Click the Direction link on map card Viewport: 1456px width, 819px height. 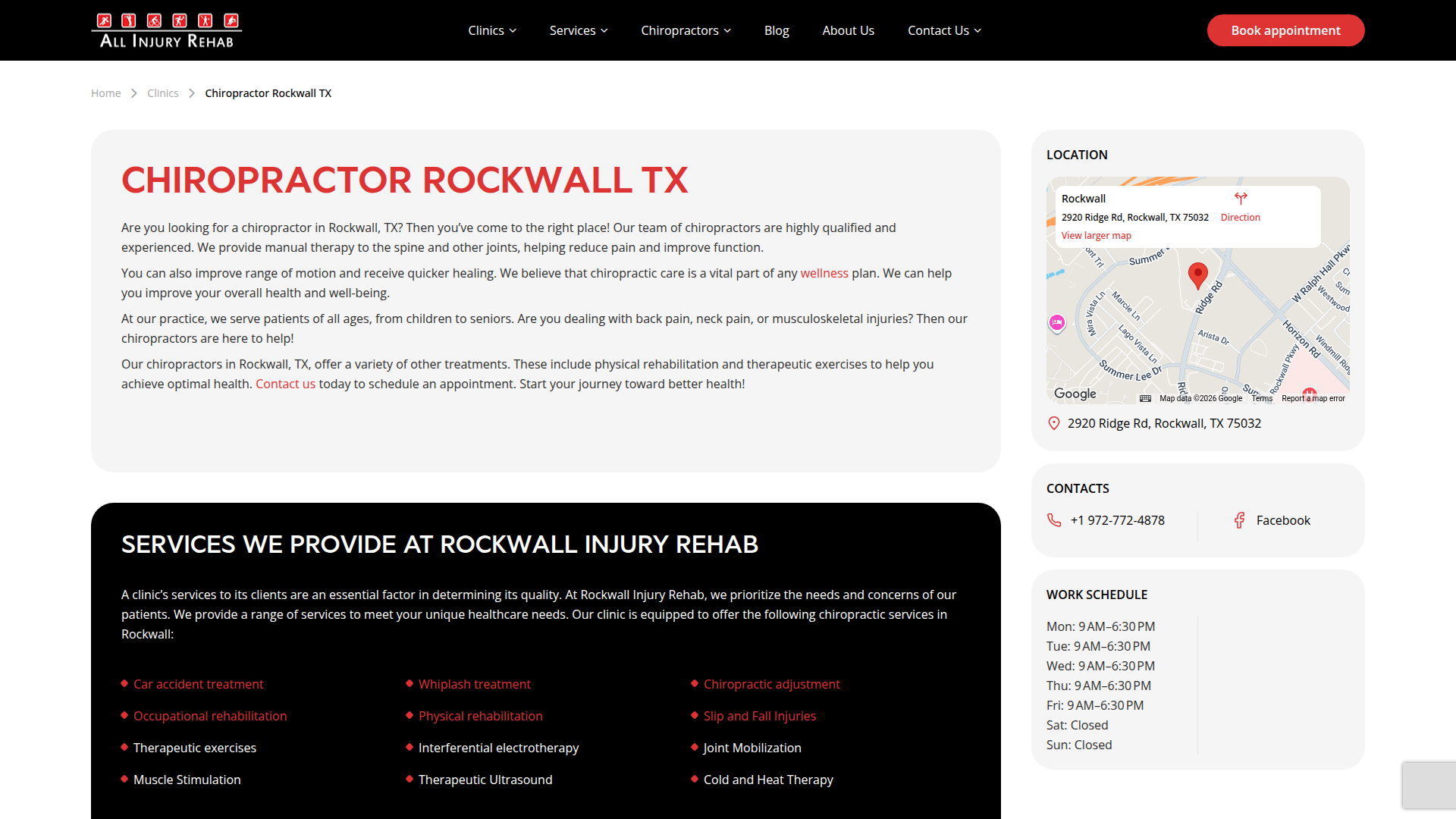click(x=1241, y=218)
